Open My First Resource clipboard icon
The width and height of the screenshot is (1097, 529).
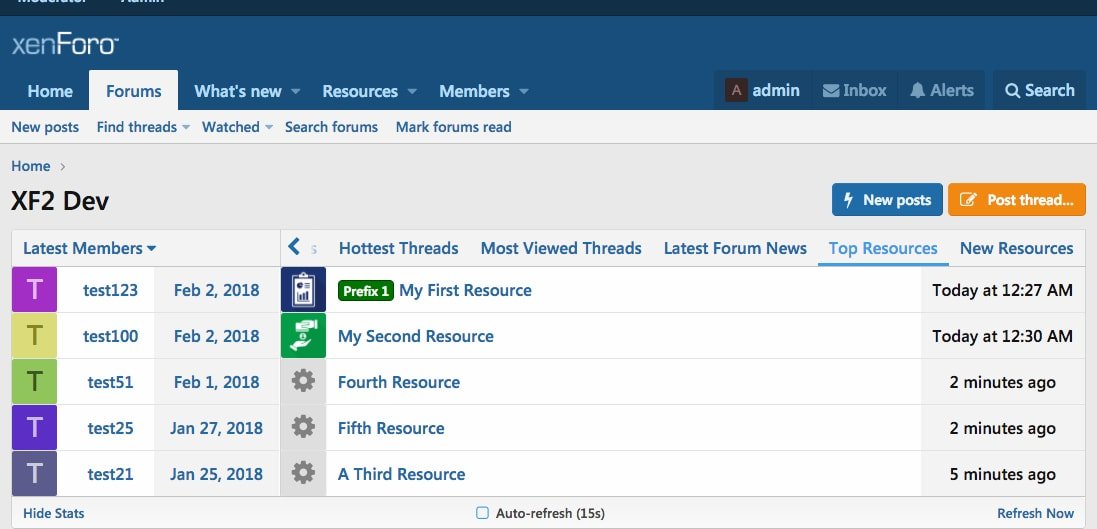pyautogui.click(x=304, y=290)
